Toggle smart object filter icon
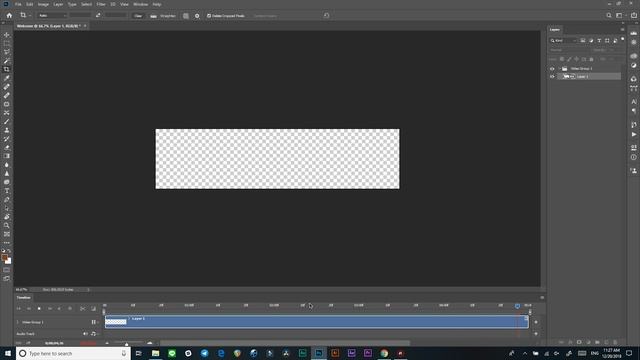This screenshot has height=360, width=640. [x=616, y=40]
